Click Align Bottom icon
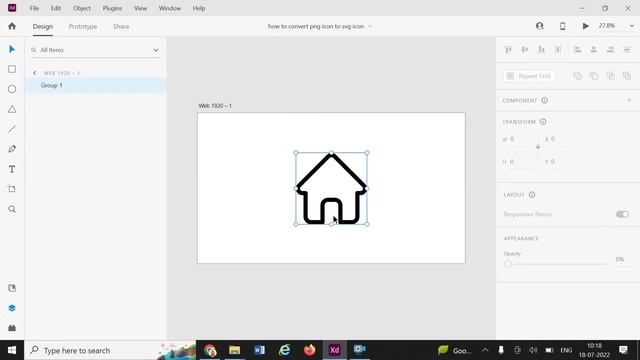 pos(541,50)
